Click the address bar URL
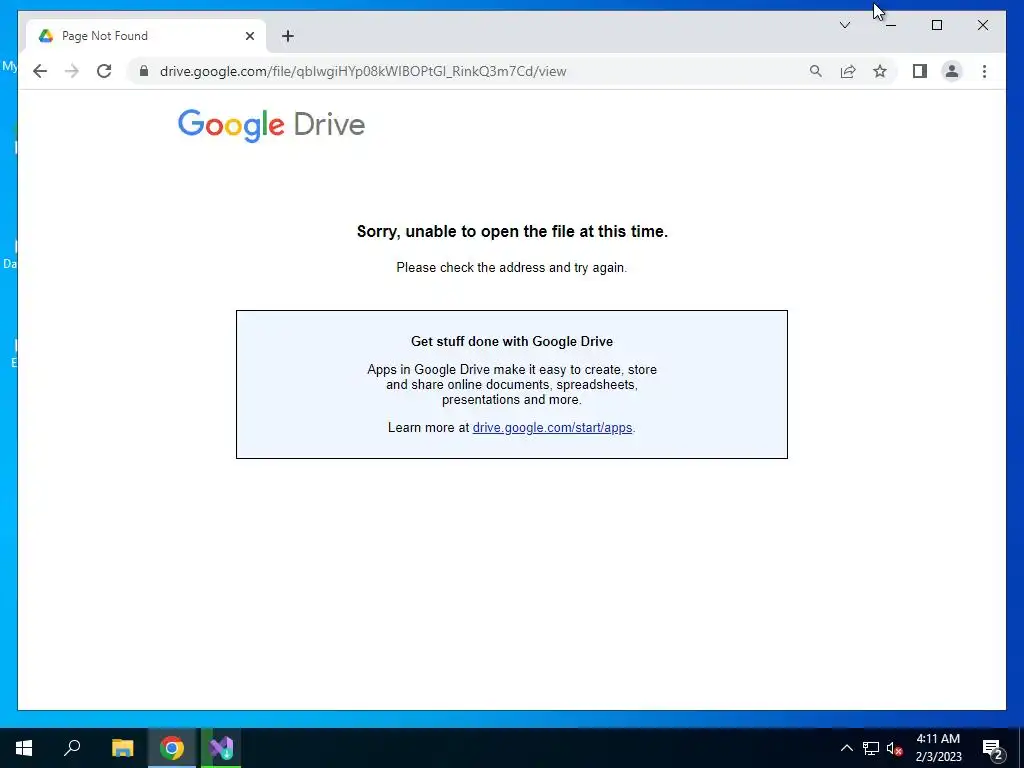 click(363, 71)
